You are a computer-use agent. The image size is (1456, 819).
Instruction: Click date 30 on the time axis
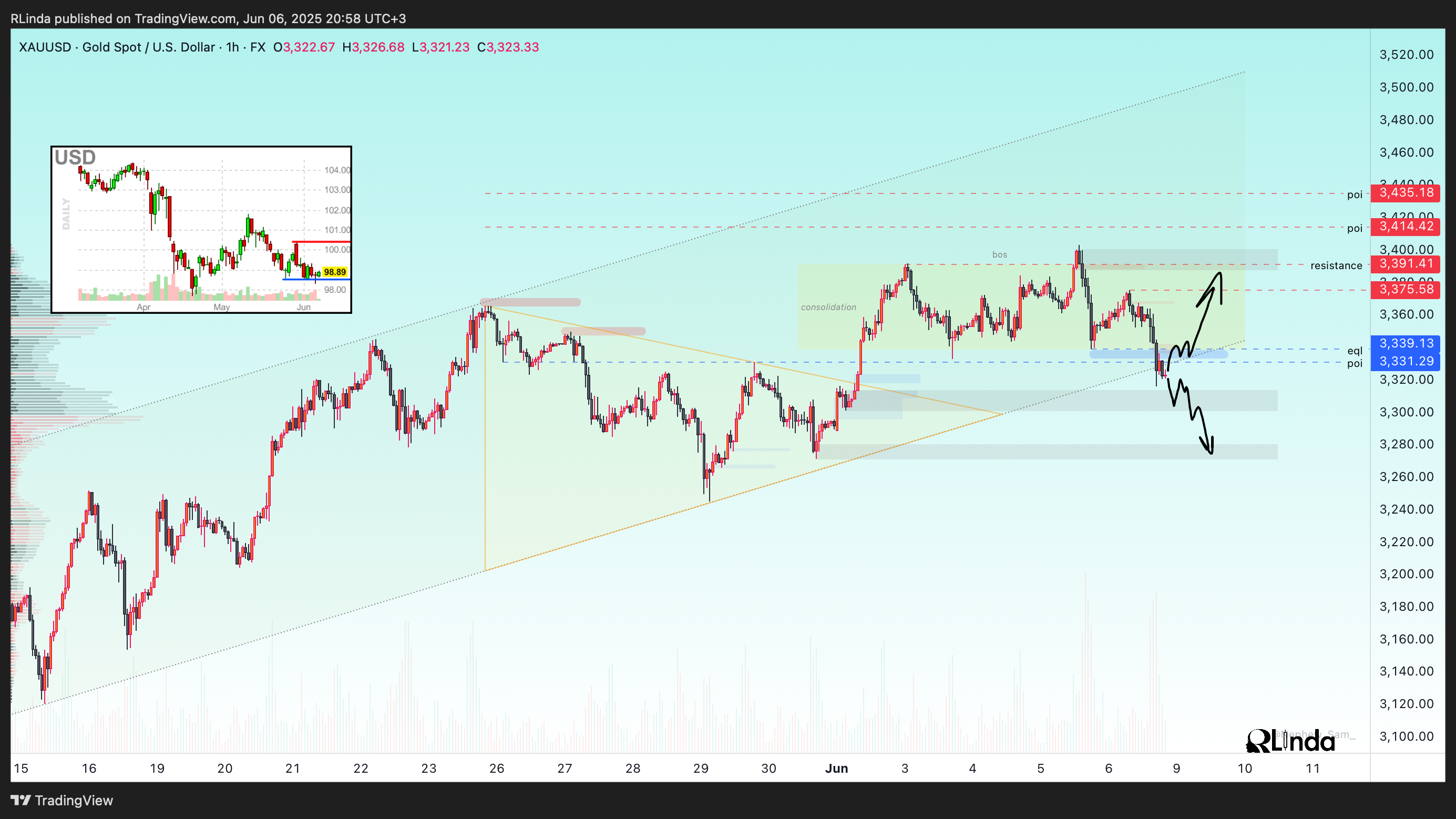coord(768,769)
